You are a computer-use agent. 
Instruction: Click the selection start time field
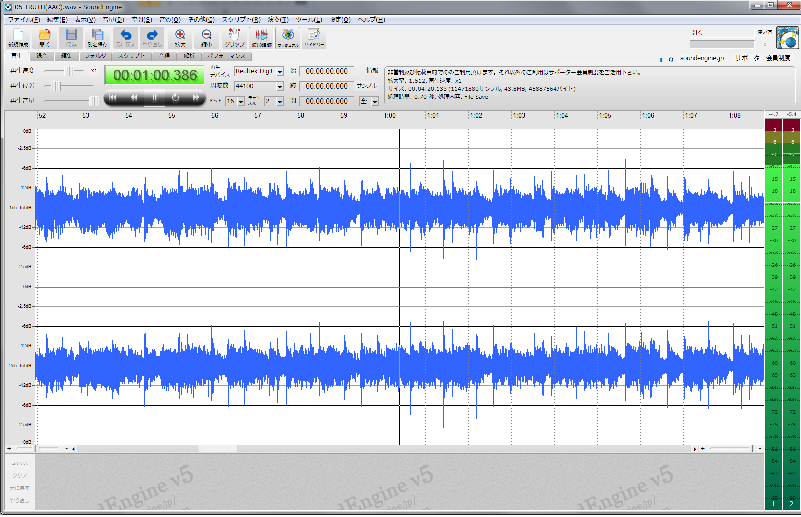point(326,72)
